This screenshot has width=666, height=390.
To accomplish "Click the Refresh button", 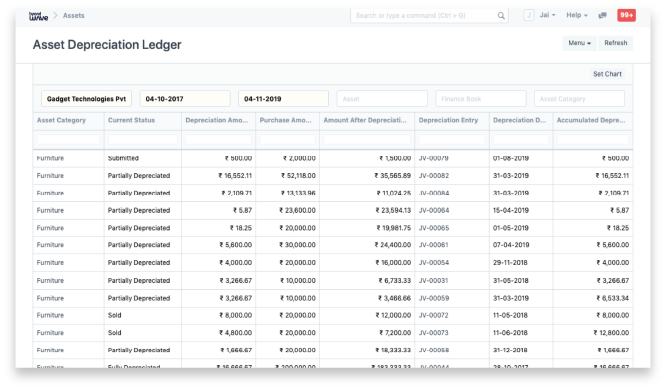I will (615, 43).
